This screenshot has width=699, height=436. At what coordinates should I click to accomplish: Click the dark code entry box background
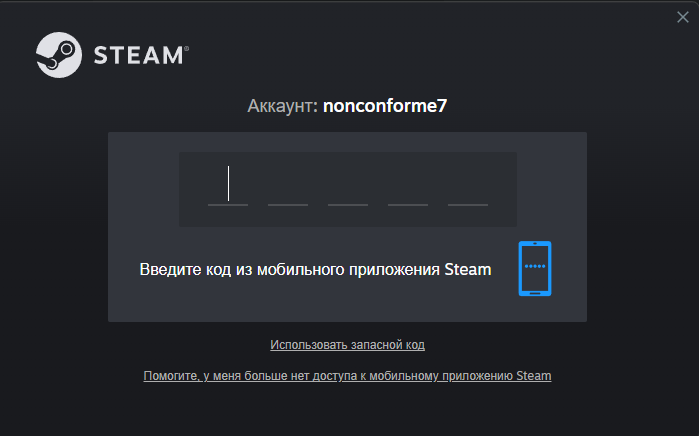[347, 164]
